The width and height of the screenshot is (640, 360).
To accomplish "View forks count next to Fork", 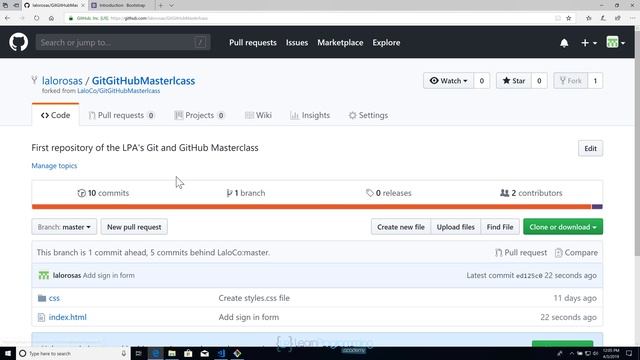I will coord(595,81).
